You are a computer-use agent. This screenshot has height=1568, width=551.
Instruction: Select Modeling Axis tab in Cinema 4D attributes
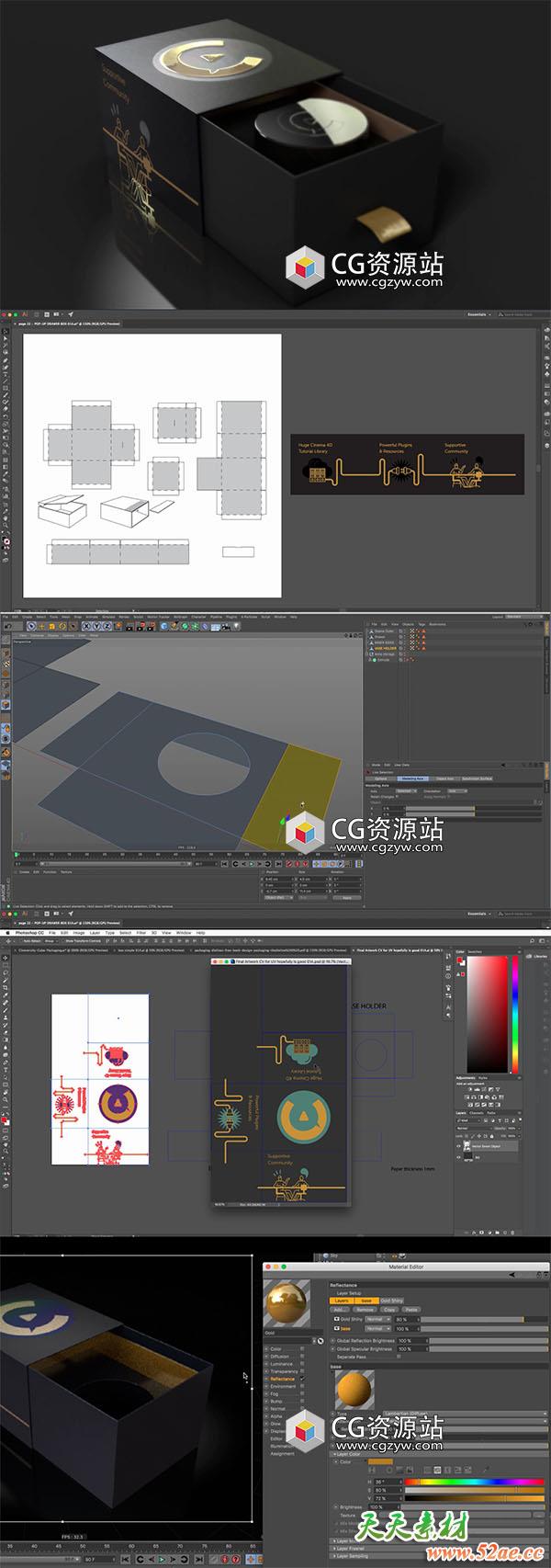tap(412, 778)
